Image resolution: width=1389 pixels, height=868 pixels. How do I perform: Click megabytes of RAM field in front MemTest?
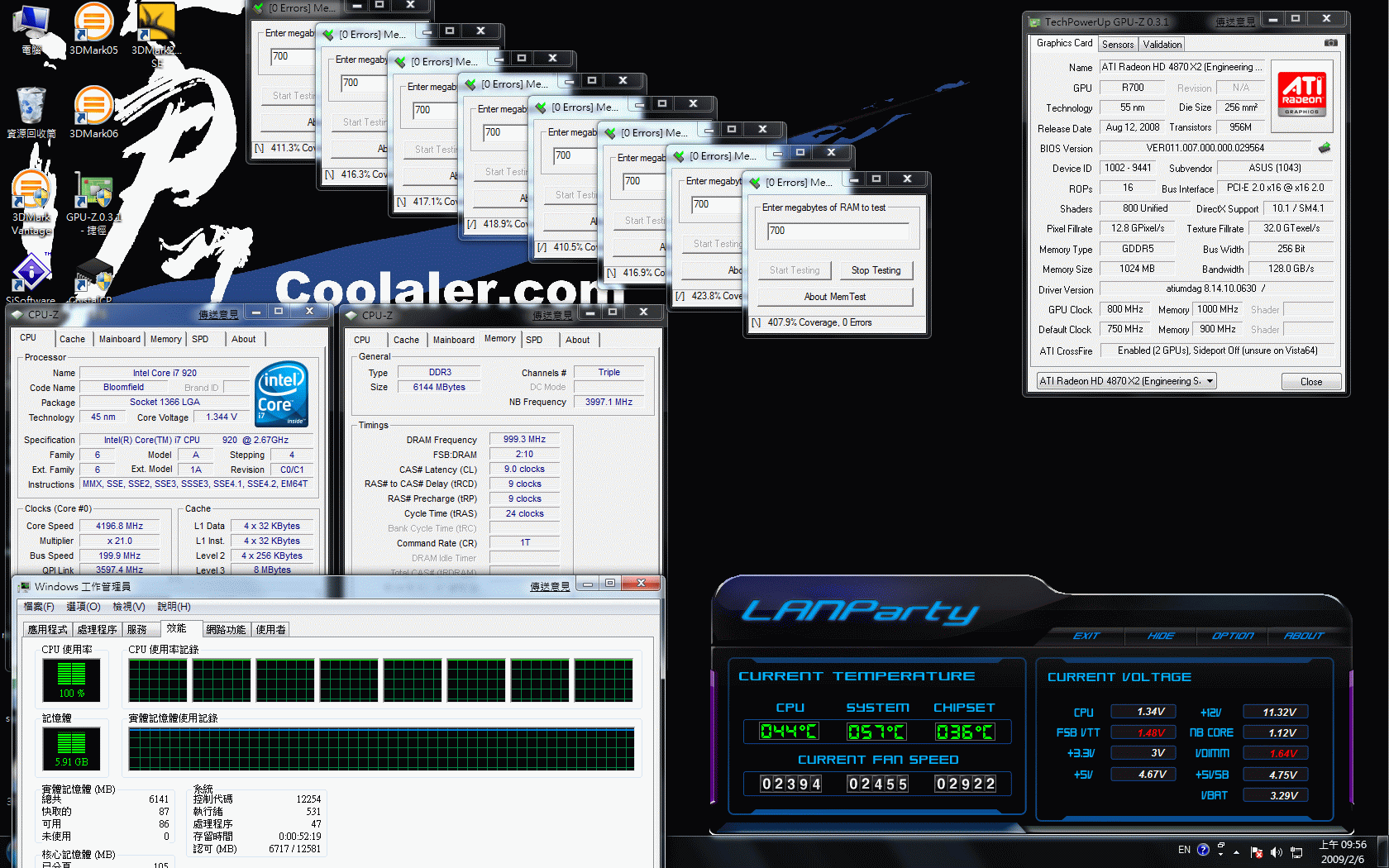click(837, 231)
